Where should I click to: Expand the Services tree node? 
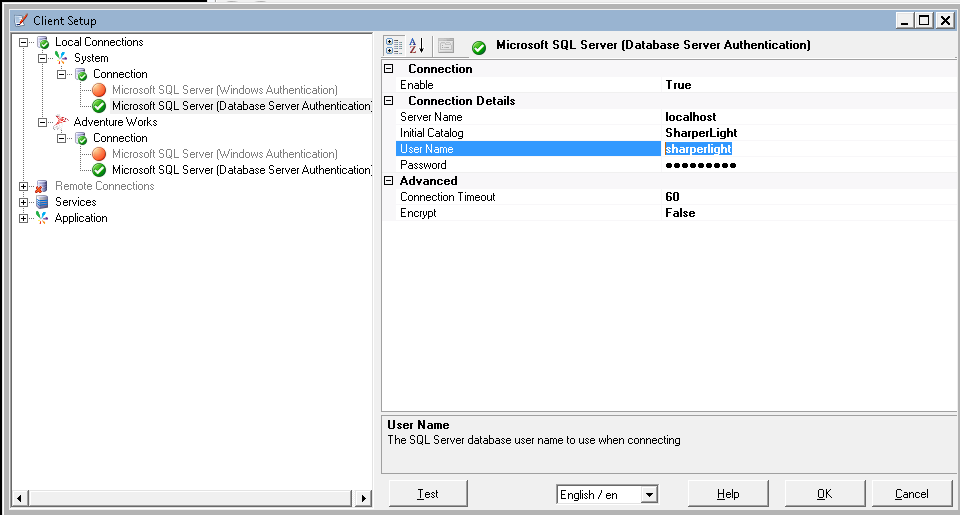[23, 202]
